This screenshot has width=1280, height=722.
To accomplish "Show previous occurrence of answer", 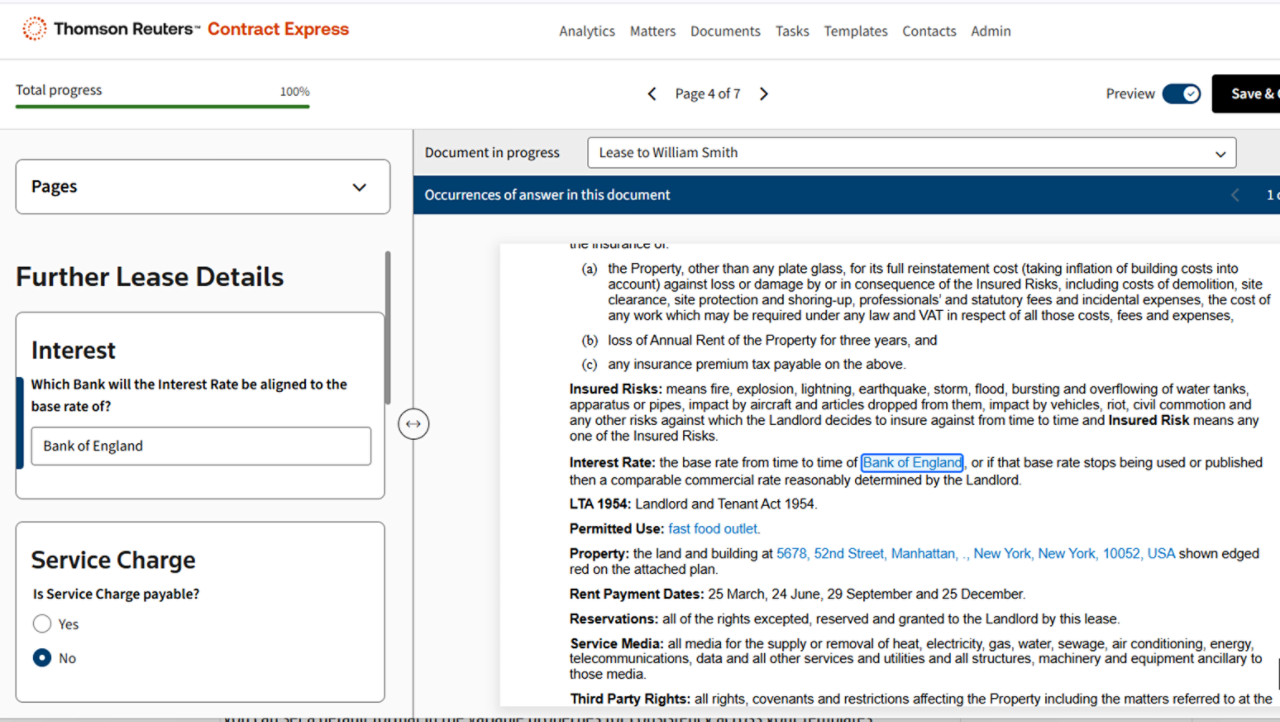I will 1235,195.
